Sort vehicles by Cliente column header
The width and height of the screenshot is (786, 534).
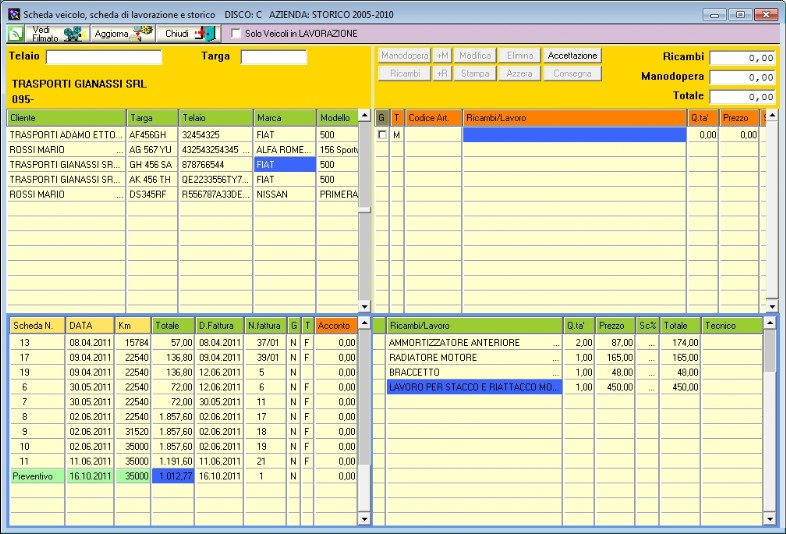(66, 118)
